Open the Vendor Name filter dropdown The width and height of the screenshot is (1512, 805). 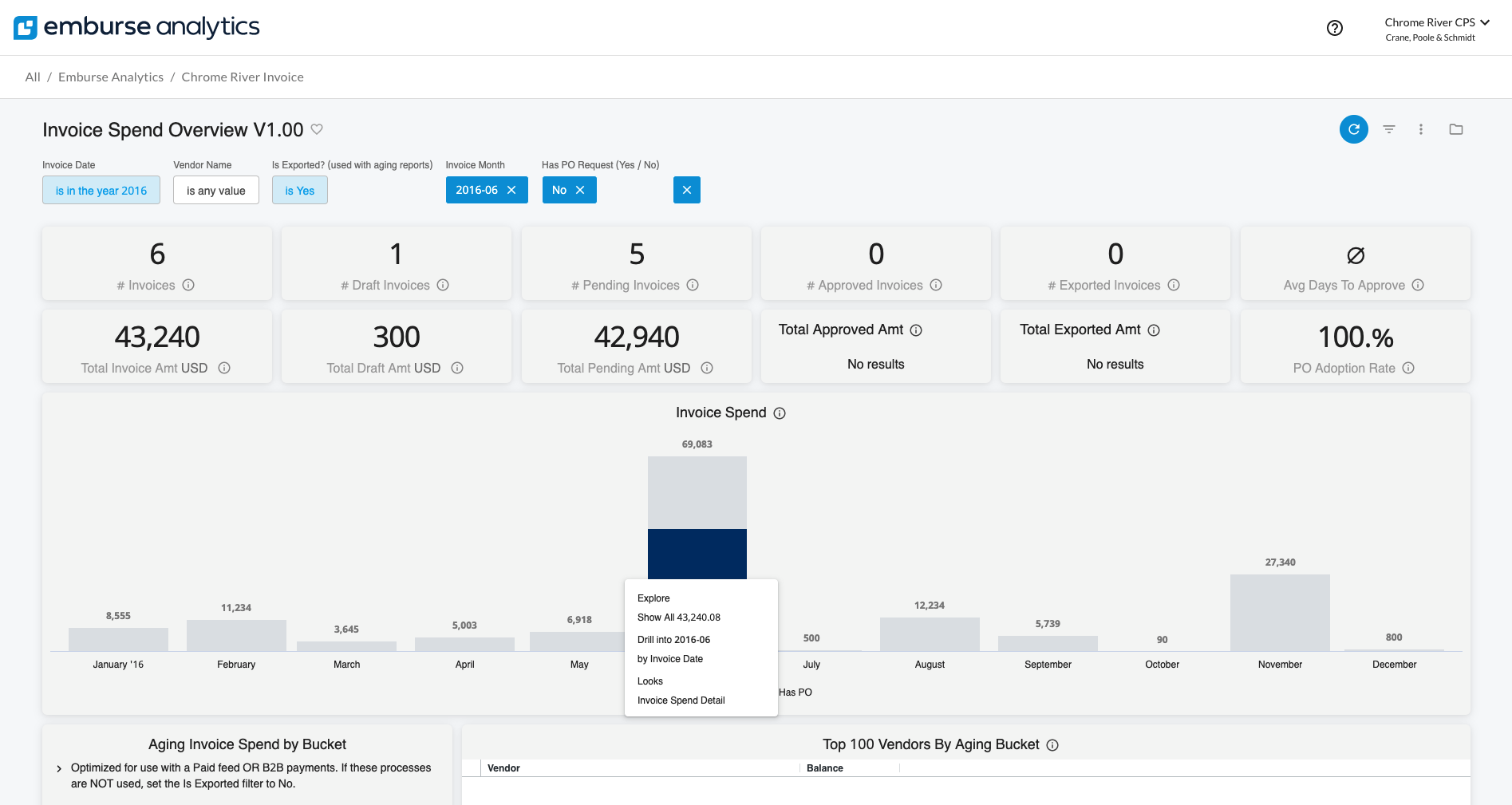(215, 191)
